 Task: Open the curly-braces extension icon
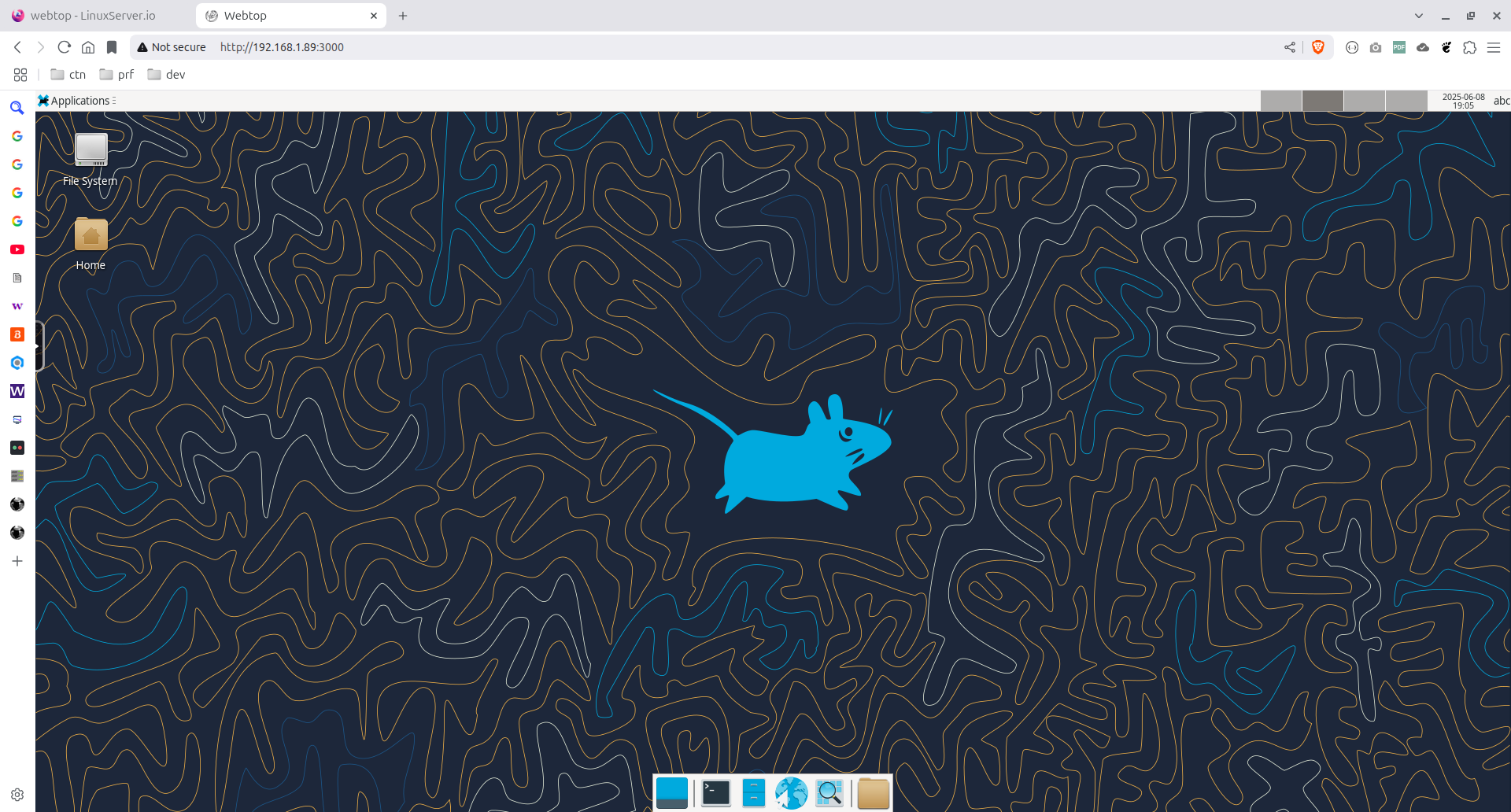tap(1352, 47)
